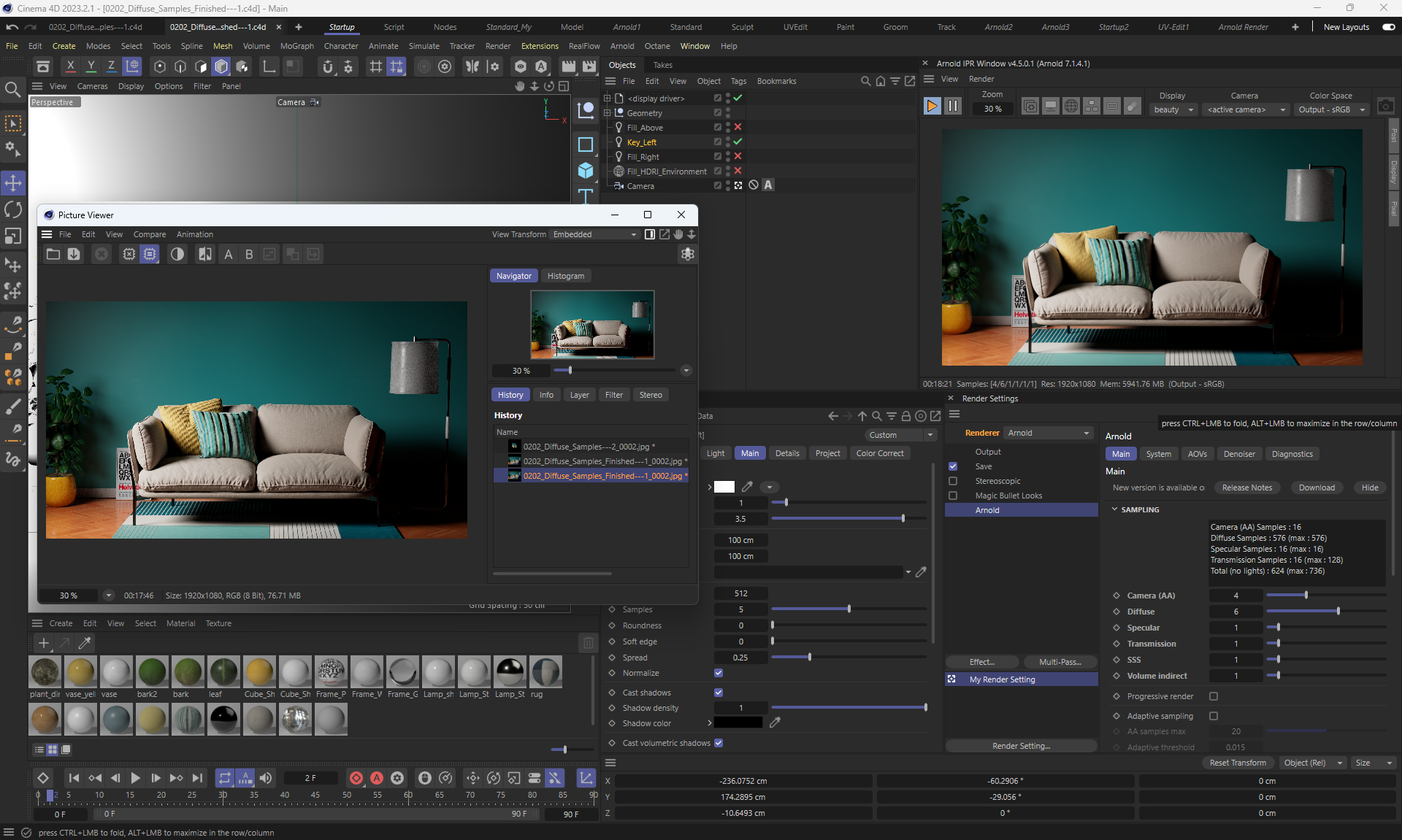Open the Renderer Arnold dropdown

(x=1048, y=433)
